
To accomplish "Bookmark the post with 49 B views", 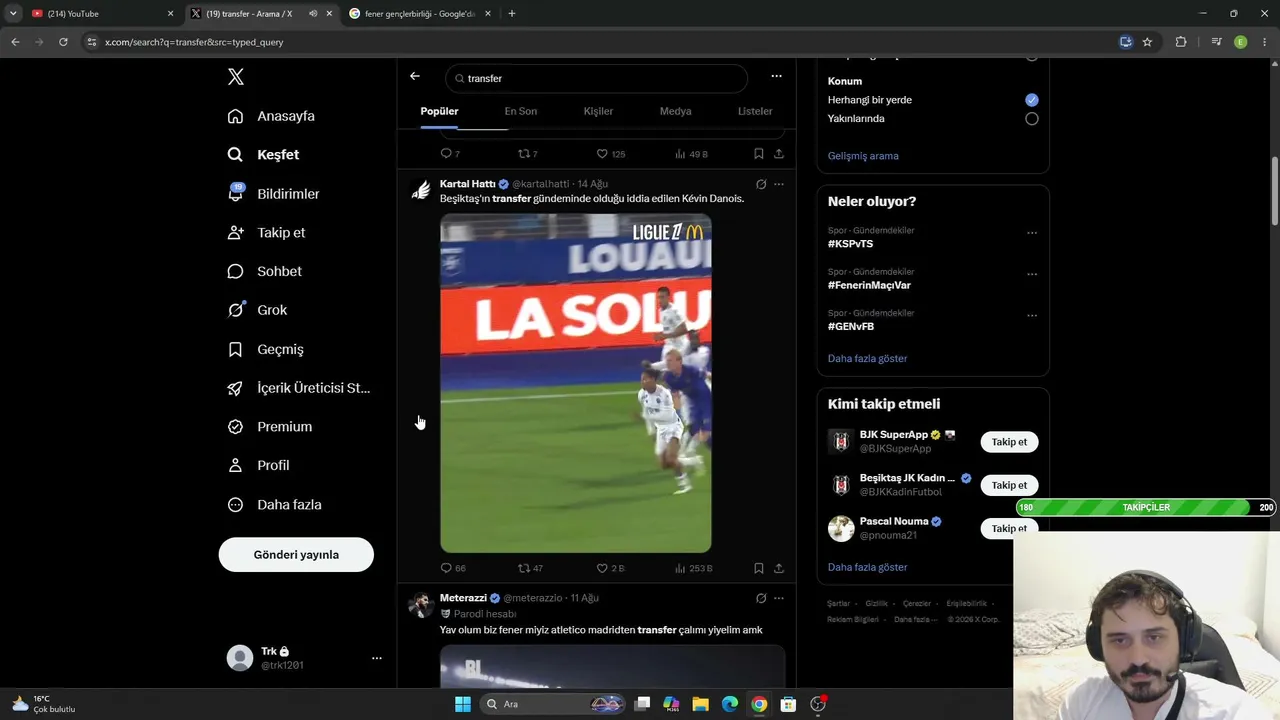I will point(758,154).
